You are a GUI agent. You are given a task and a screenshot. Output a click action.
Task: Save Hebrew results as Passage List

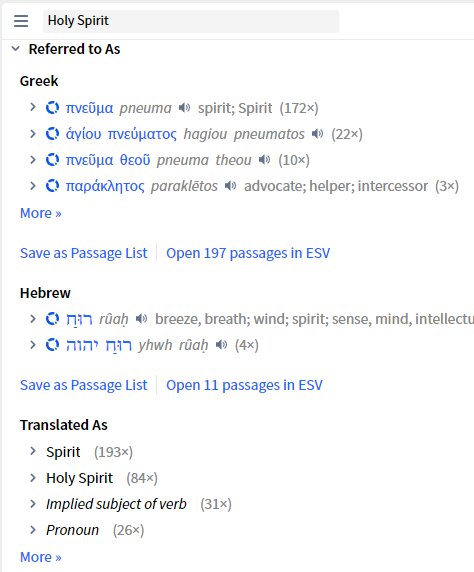84,385
